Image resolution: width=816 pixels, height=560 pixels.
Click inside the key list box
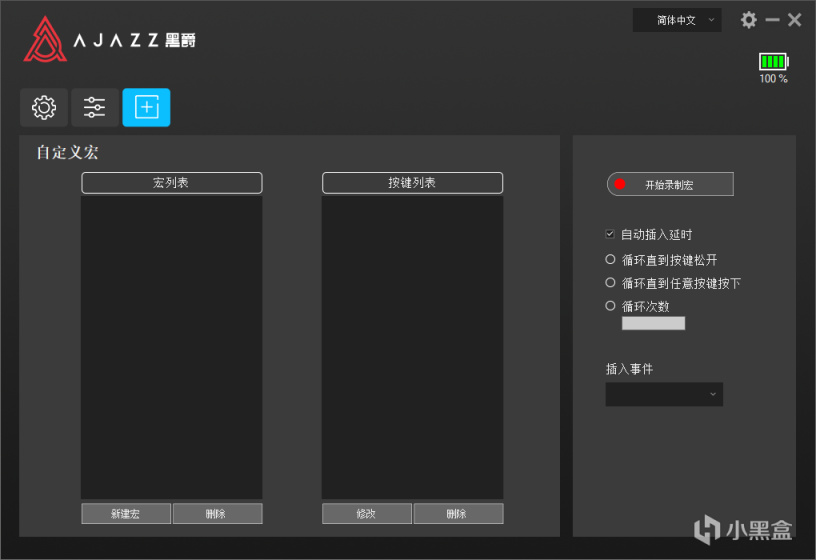point(413,347)
